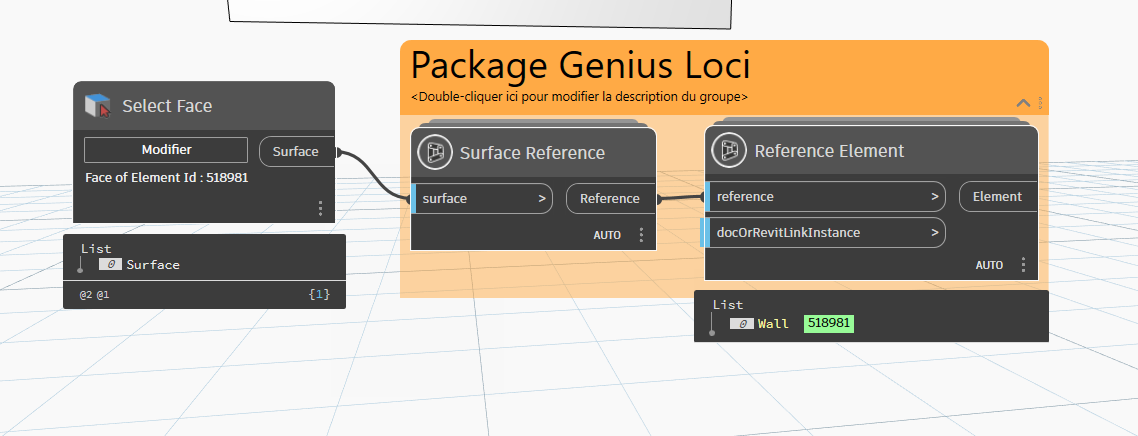Viewport: 1138px width, 436px height.
Task: Click the Surface Reference node package icon
Action: (435, 152)
